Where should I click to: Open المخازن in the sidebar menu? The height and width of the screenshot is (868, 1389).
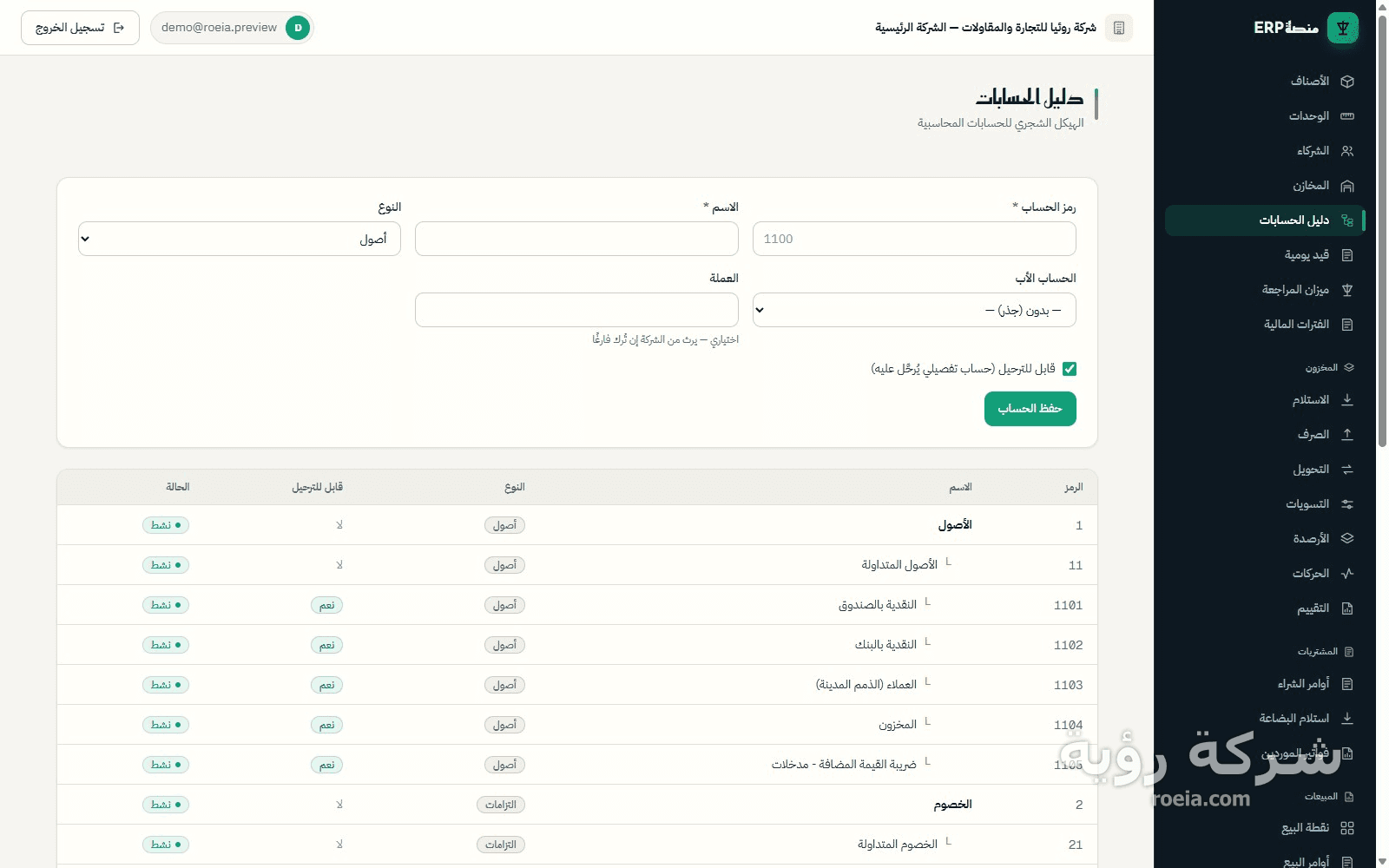tap(1265, 186)
